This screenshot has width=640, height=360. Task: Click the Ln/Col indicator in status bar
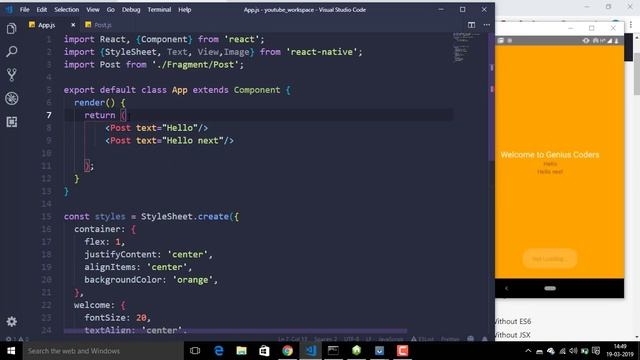(x=292, y=339)
